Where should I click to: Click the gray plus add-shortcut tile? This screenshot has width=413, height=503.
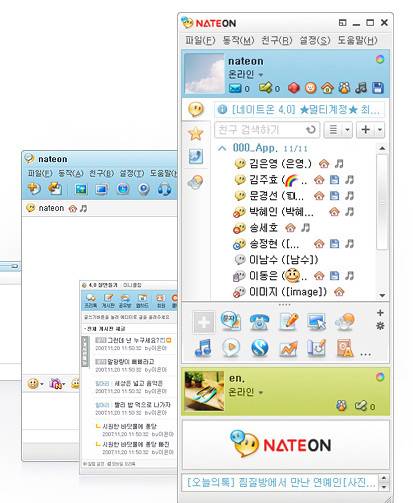[204, 322]
